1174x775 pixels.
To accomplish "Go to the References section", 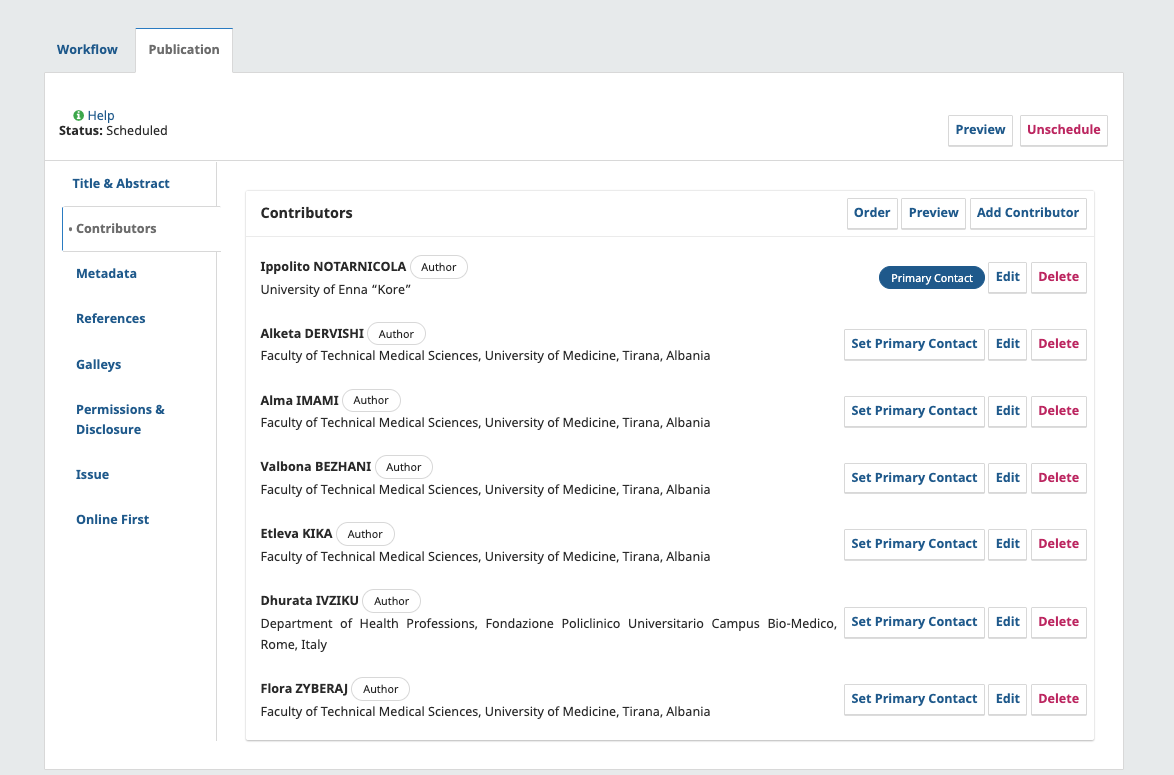I will [111, 319].
